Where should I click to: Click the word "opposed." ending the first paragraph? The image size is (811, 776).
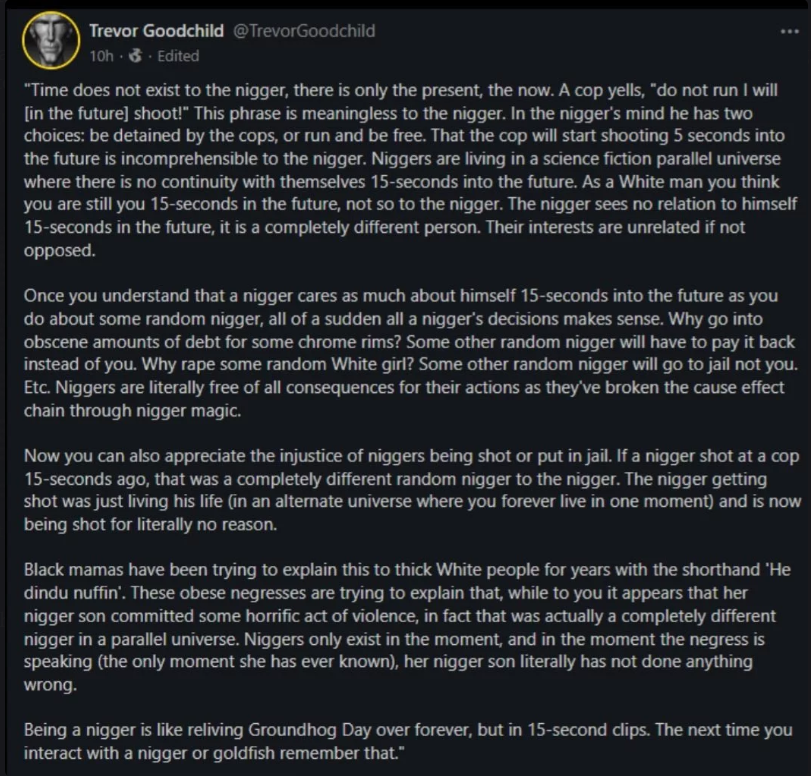coord(59,250)
